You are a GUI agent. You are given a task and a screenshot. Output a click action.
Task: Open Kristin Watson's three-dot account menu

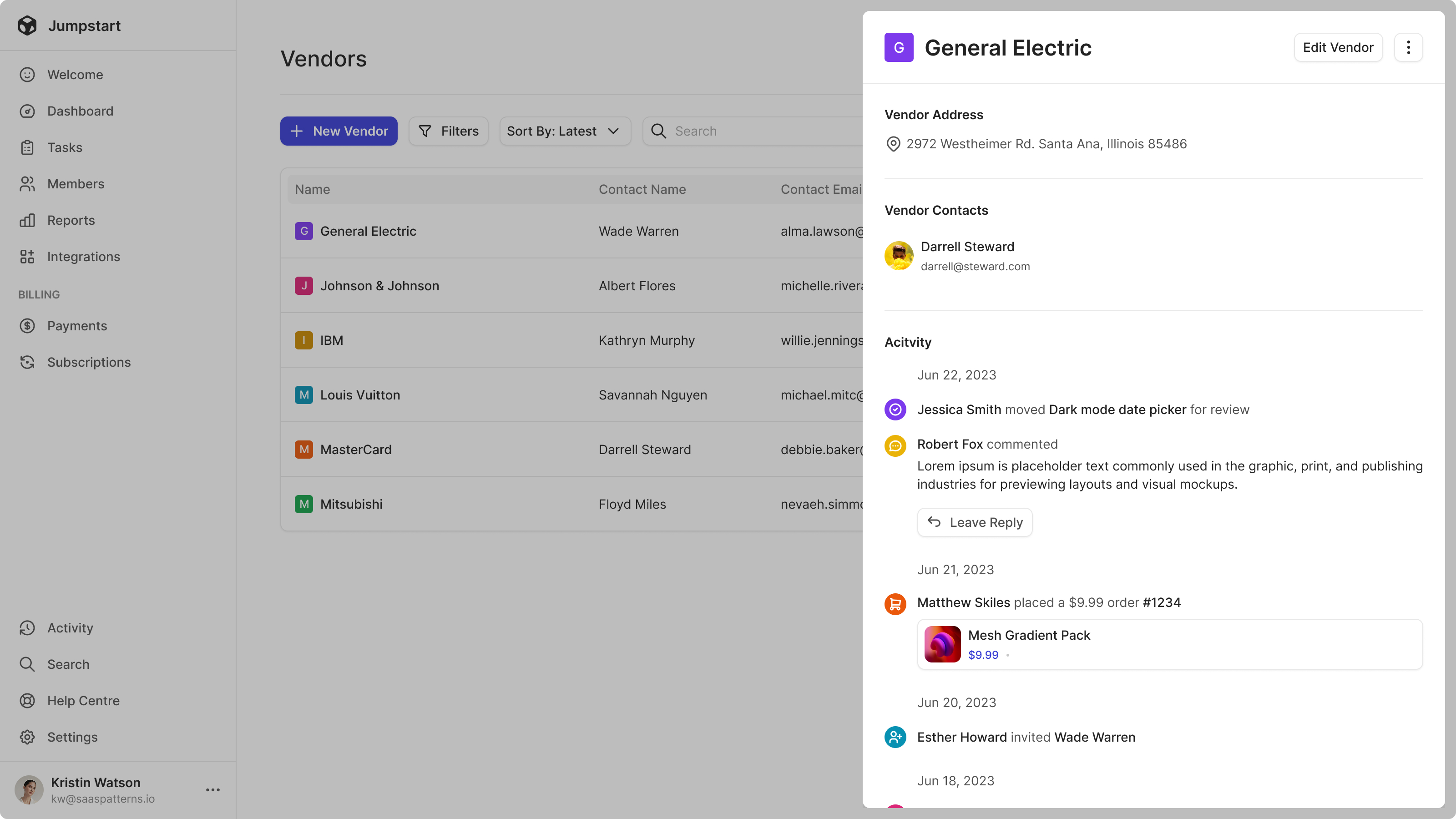pyautogui.click(x=212, y=790)
